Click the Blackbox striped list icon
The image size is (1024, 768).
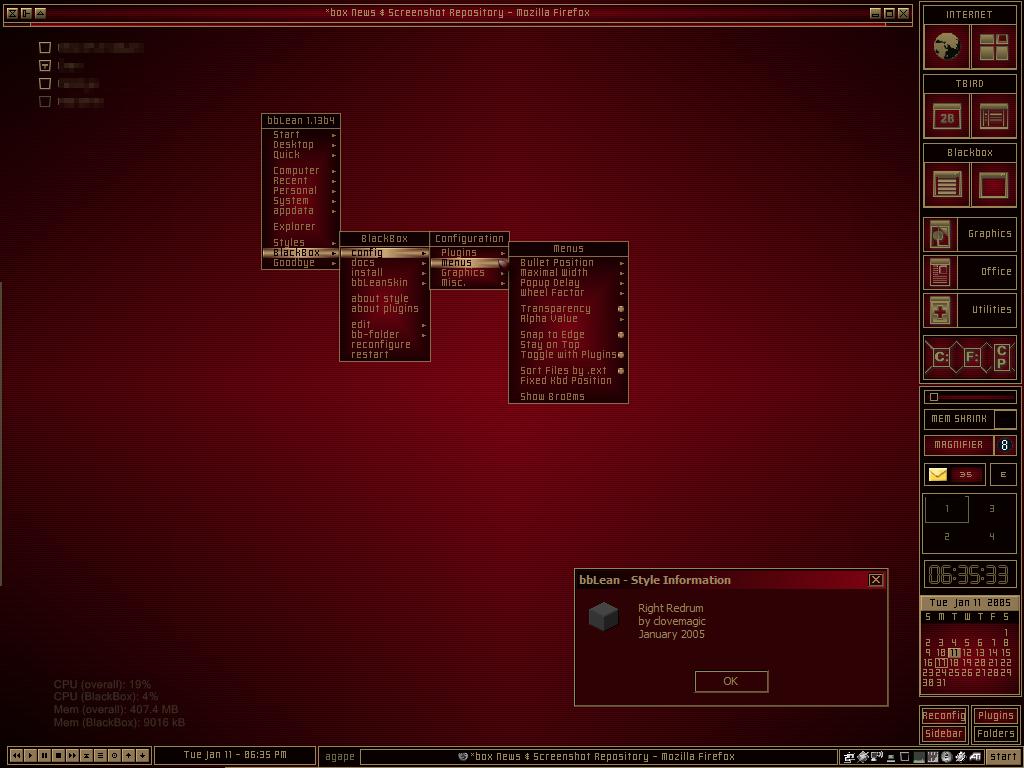(946, 185)
